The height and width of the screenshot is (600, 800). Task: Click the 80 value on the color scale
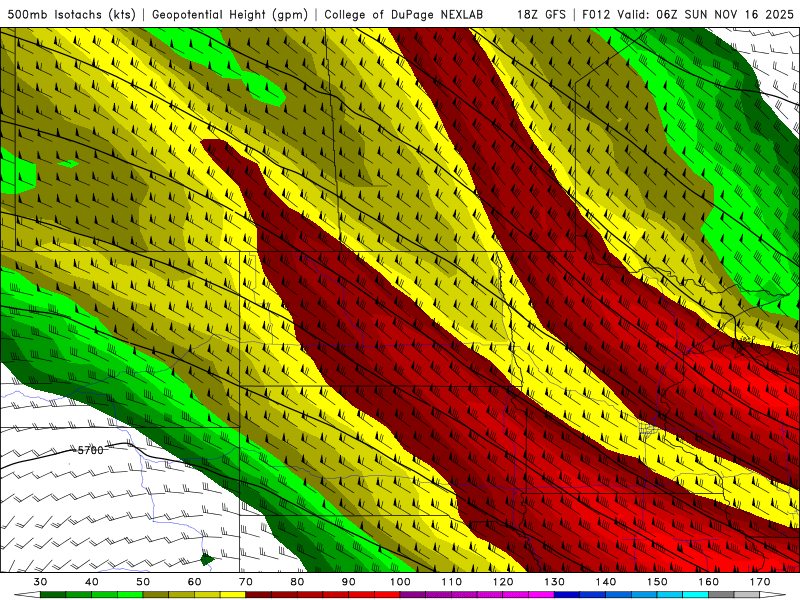(x=297, y=582)
